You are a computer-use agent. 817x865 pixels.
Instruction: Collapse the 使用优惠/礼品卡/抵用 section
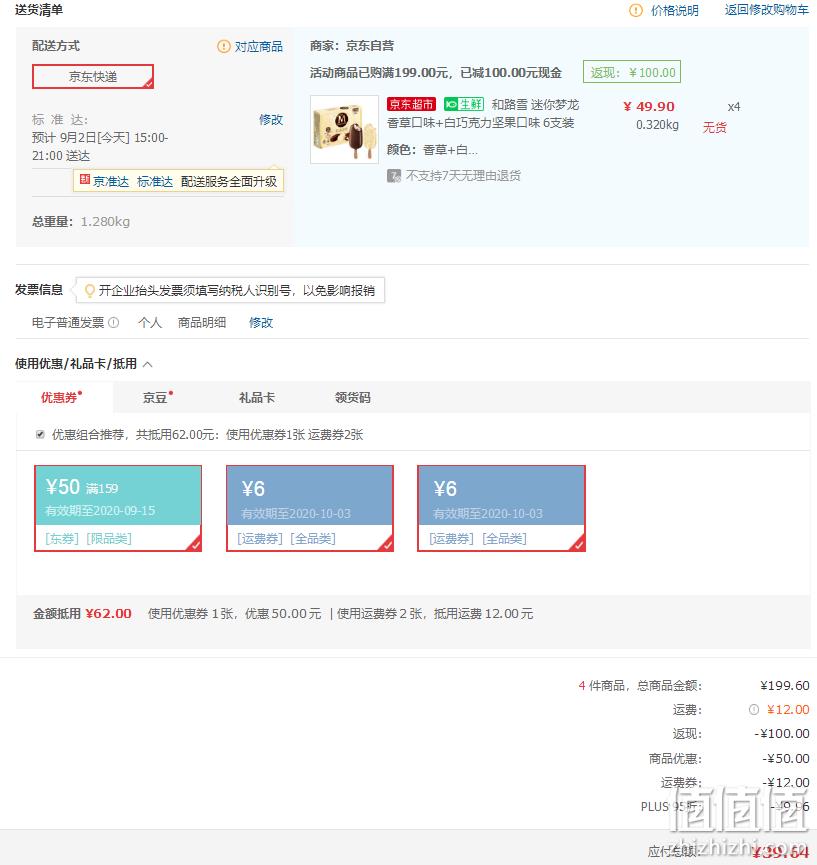(x=148, y=364)
